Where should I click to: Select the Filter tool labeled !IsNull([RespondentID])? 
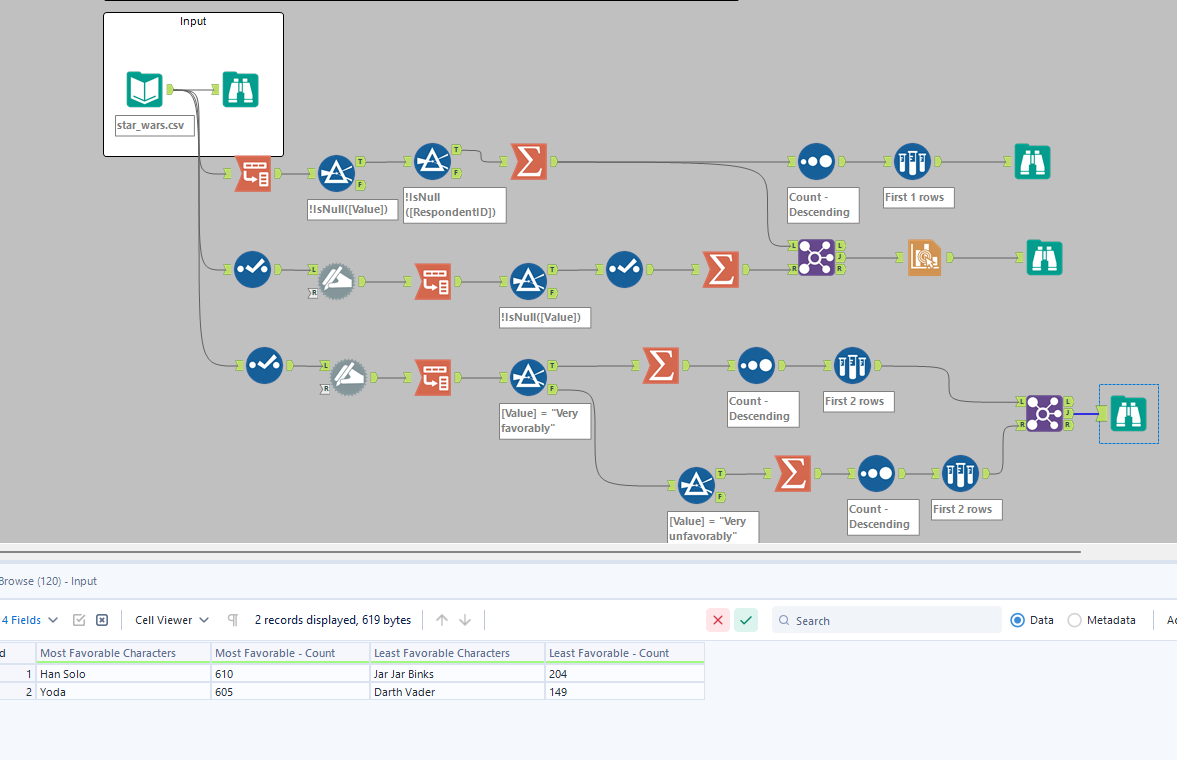433,161
